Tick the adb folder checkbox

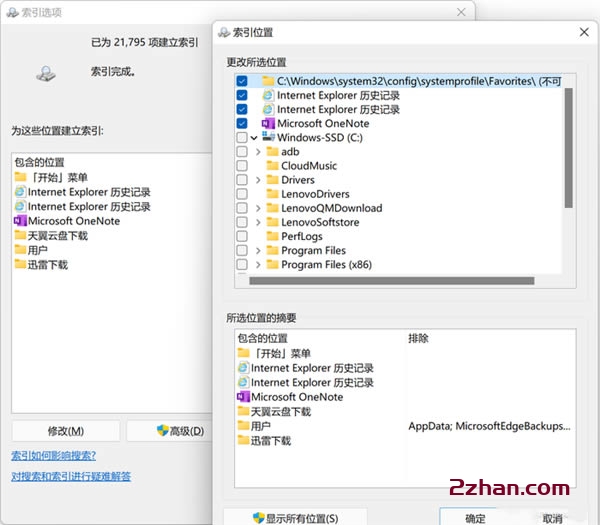click(242, 152)
